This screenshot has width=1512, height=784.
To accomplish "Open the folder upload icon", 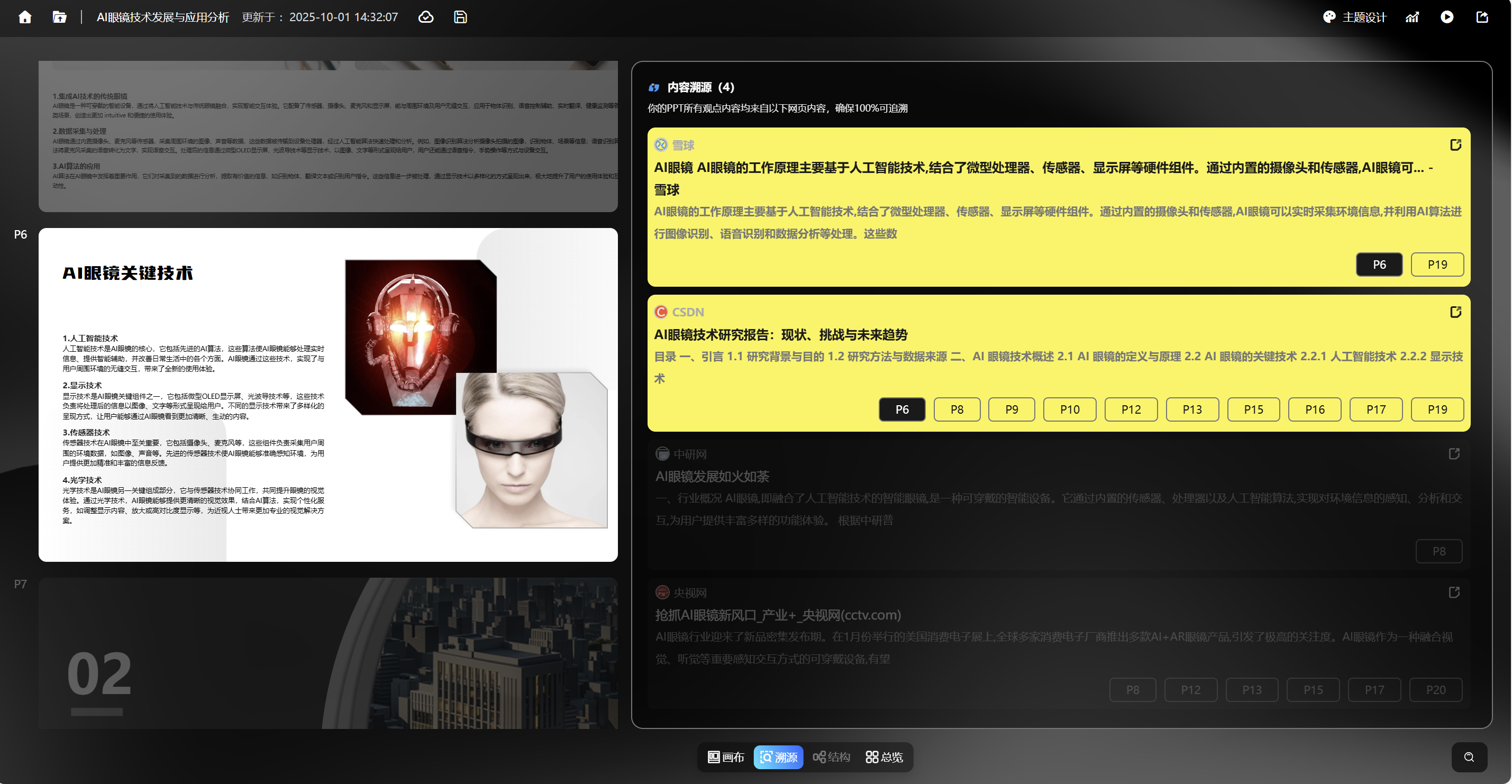I will pos(59,17).
